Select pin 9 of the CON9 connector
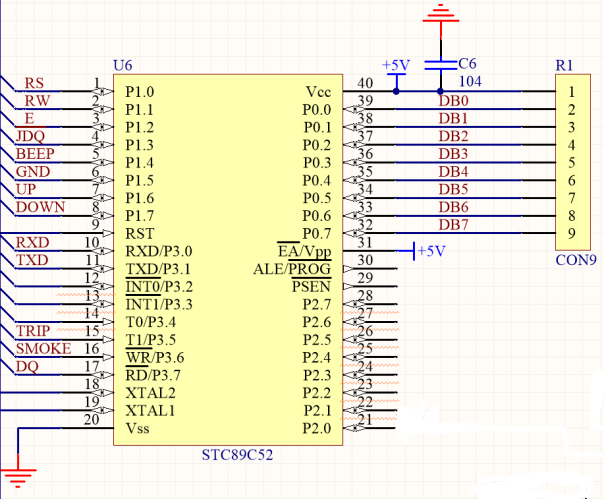Viewport: 605px width, 499px height. pos(571,233)
